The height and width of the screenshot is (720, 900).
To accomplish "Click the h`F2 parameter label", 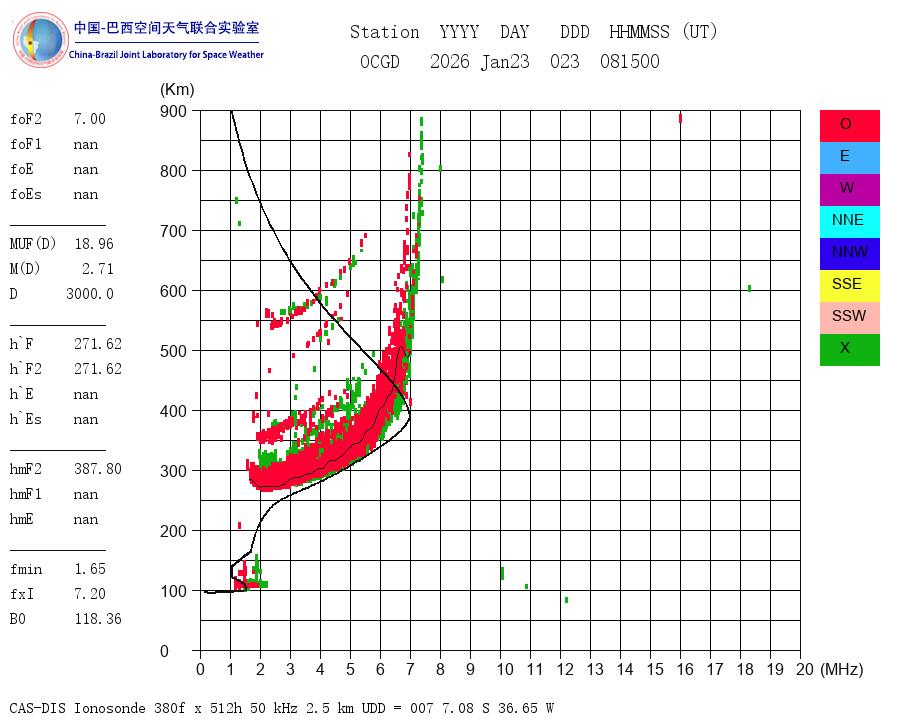I will pos(26,369).
